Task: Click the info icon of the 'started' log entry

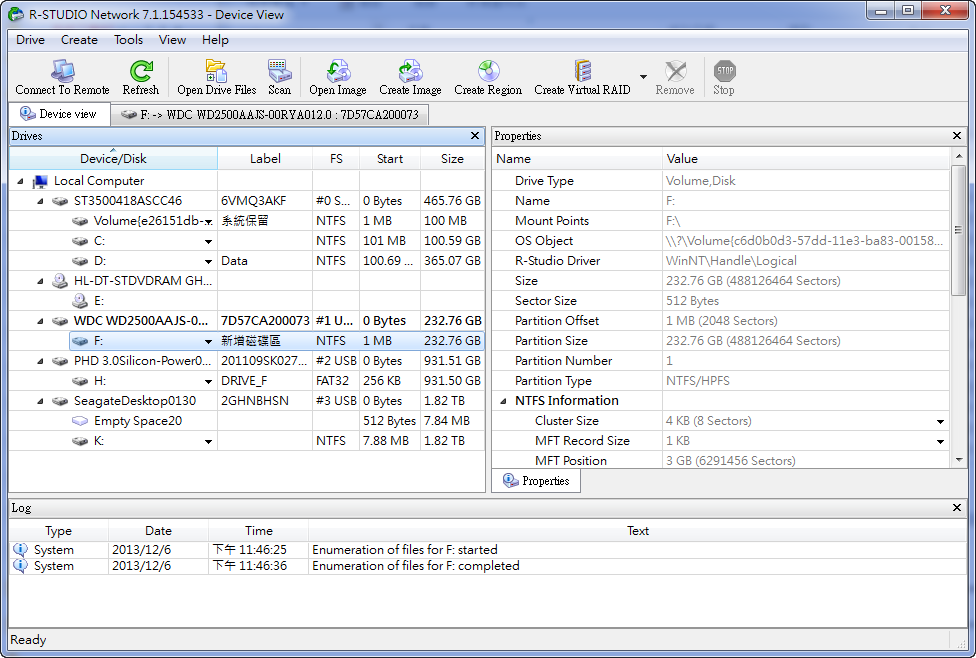Action: (x=21, y=550)
